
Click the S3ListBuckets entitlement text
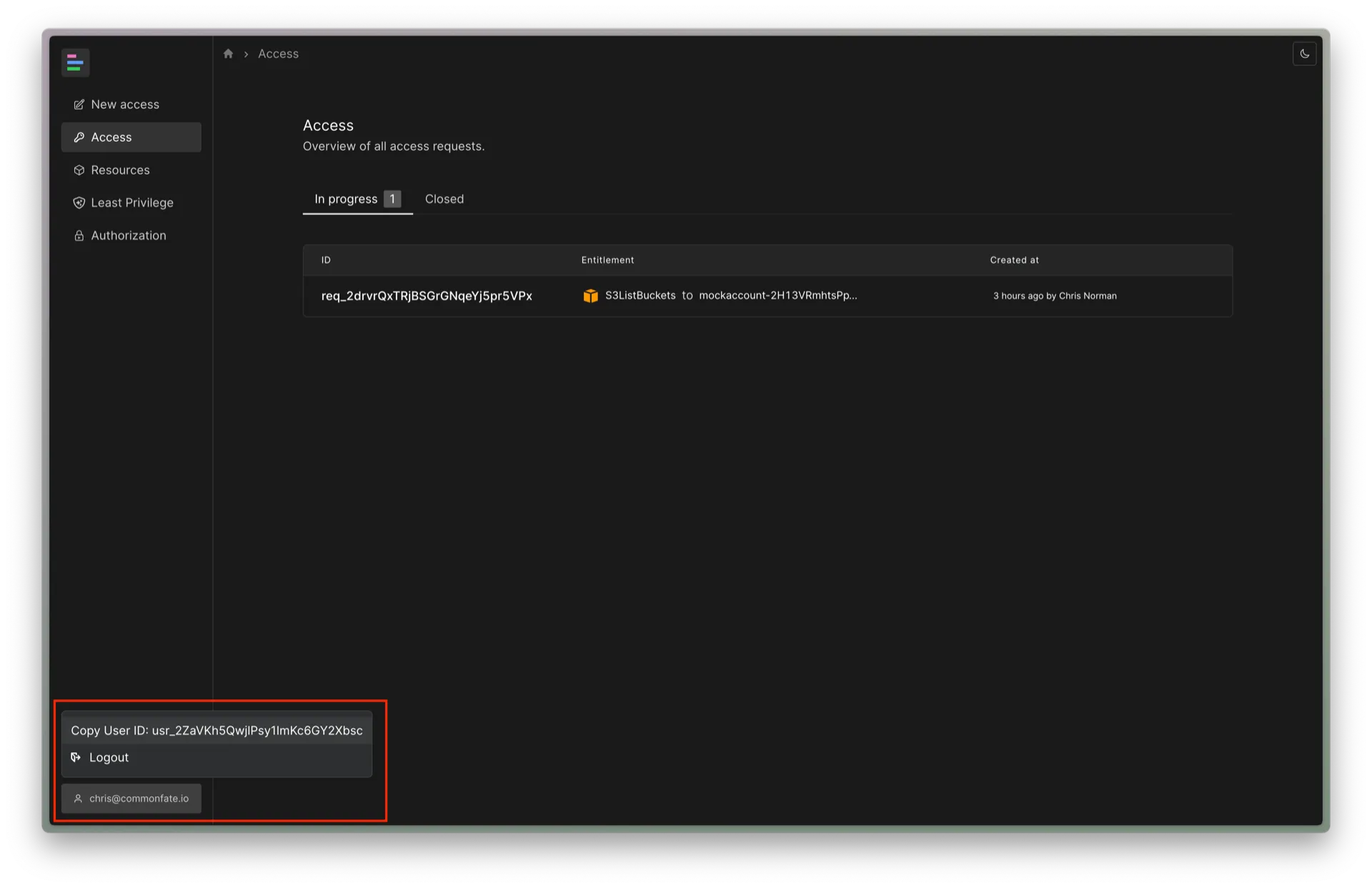tap(640, 295)
